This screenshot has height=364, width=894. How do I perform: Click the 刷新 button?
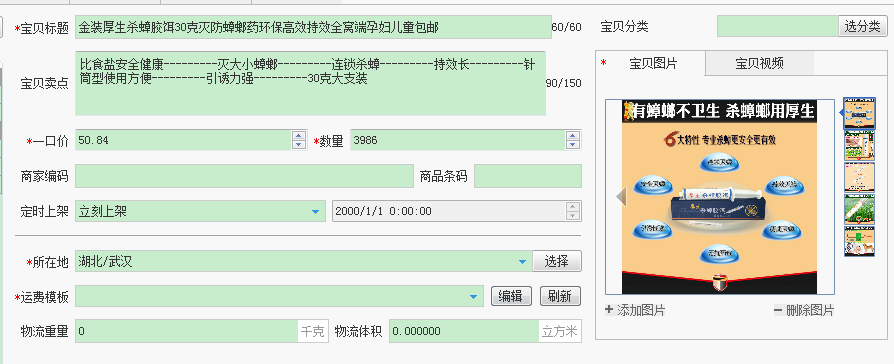click(x=560, y=296)
